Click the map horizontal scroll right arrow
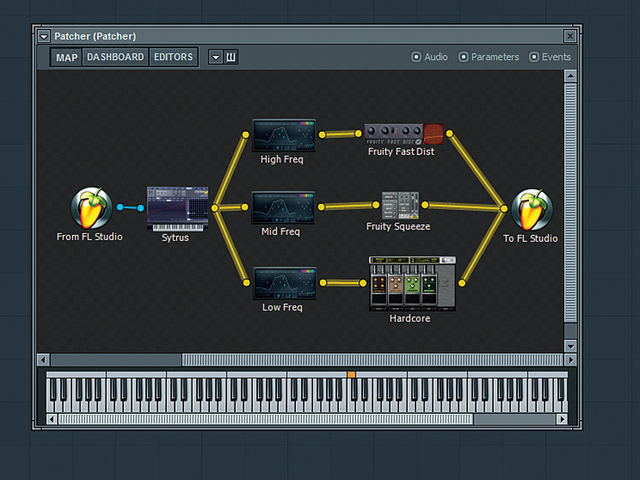 tap(570, 360)
